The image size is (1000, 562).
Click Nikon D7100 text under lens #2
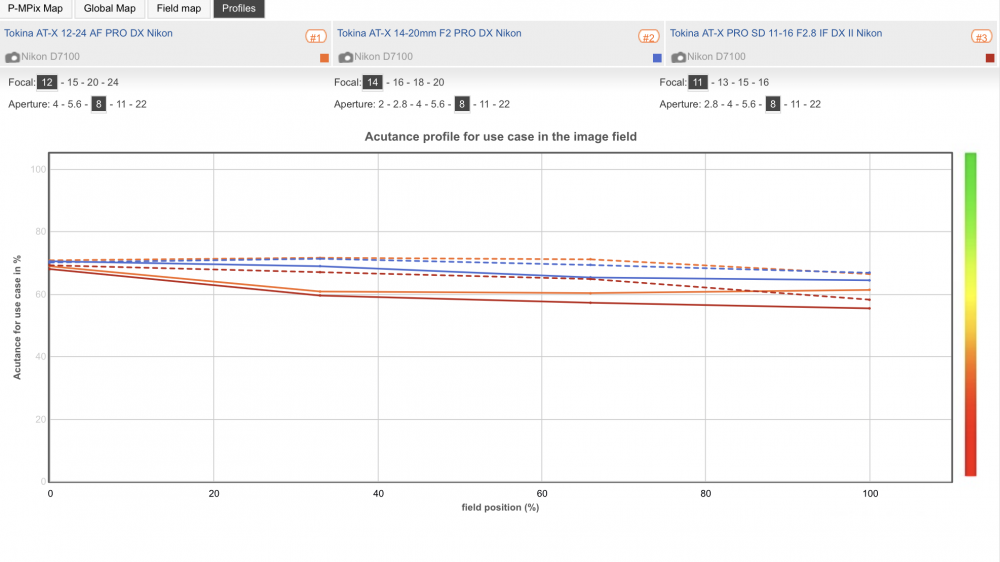tap(383, 57)
